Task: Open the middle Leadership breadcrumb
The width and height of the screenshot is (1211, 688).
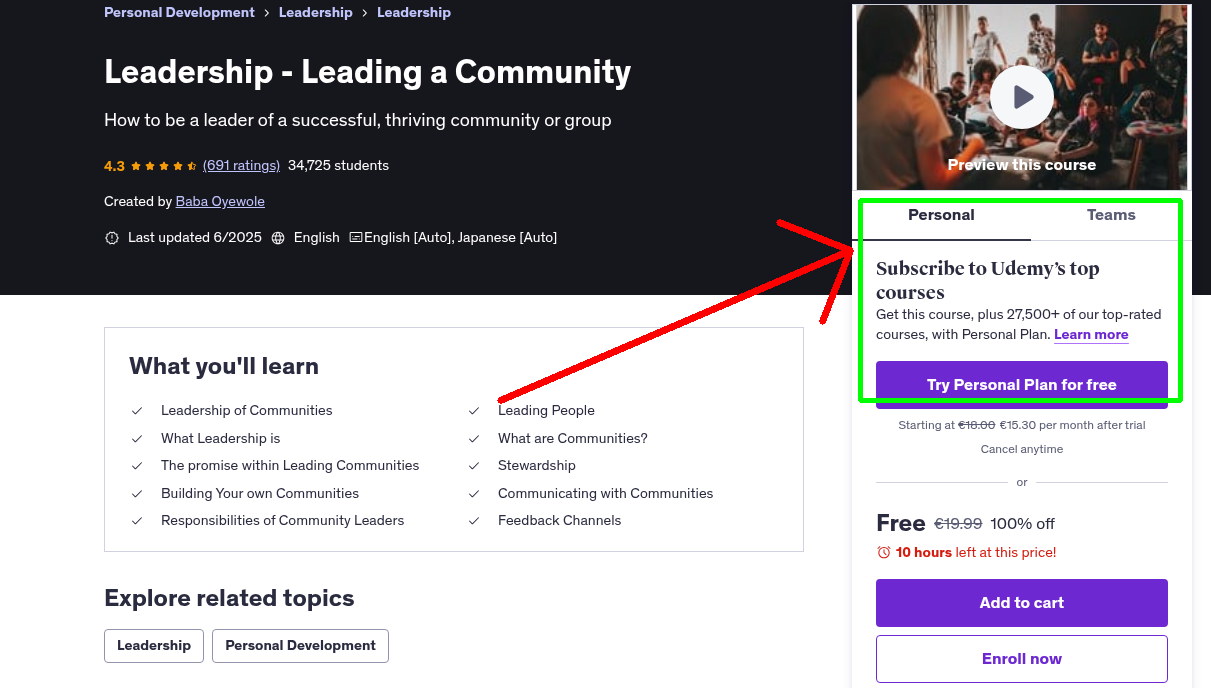Action: 316,12
